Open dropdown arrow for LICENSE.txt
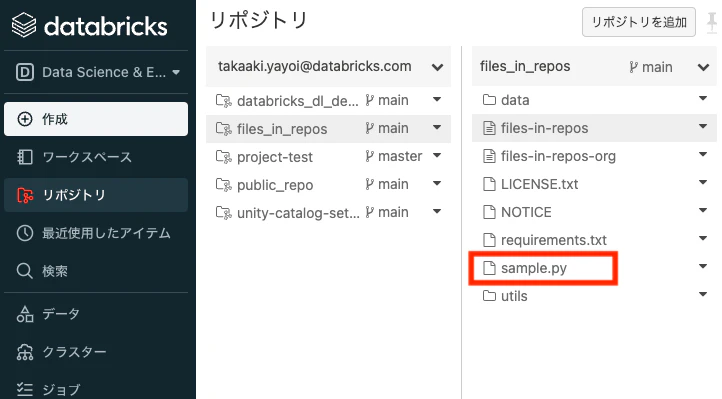Screen dimensions: 722x399 703,182
